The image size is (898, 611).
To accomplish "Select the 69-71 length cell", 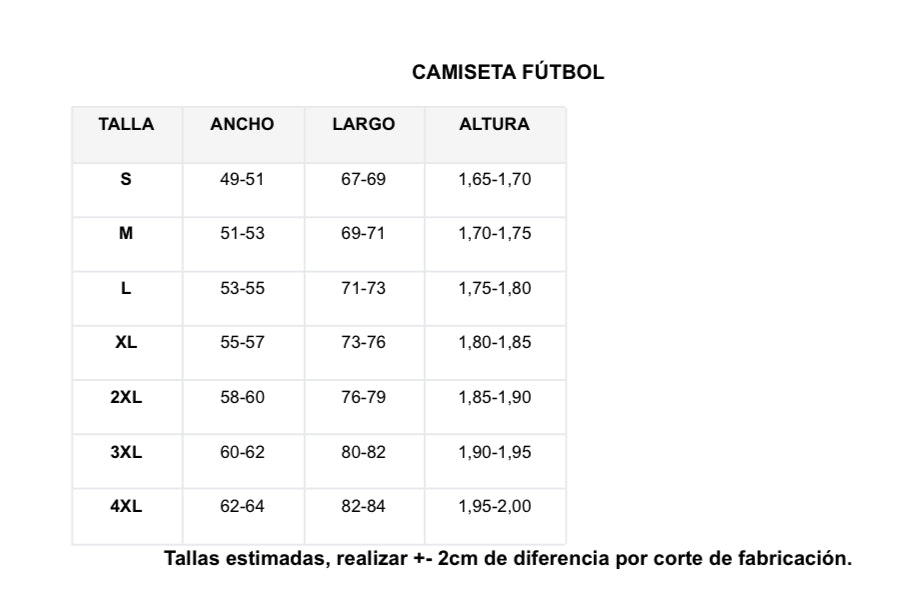I will [x=363, y=234].
